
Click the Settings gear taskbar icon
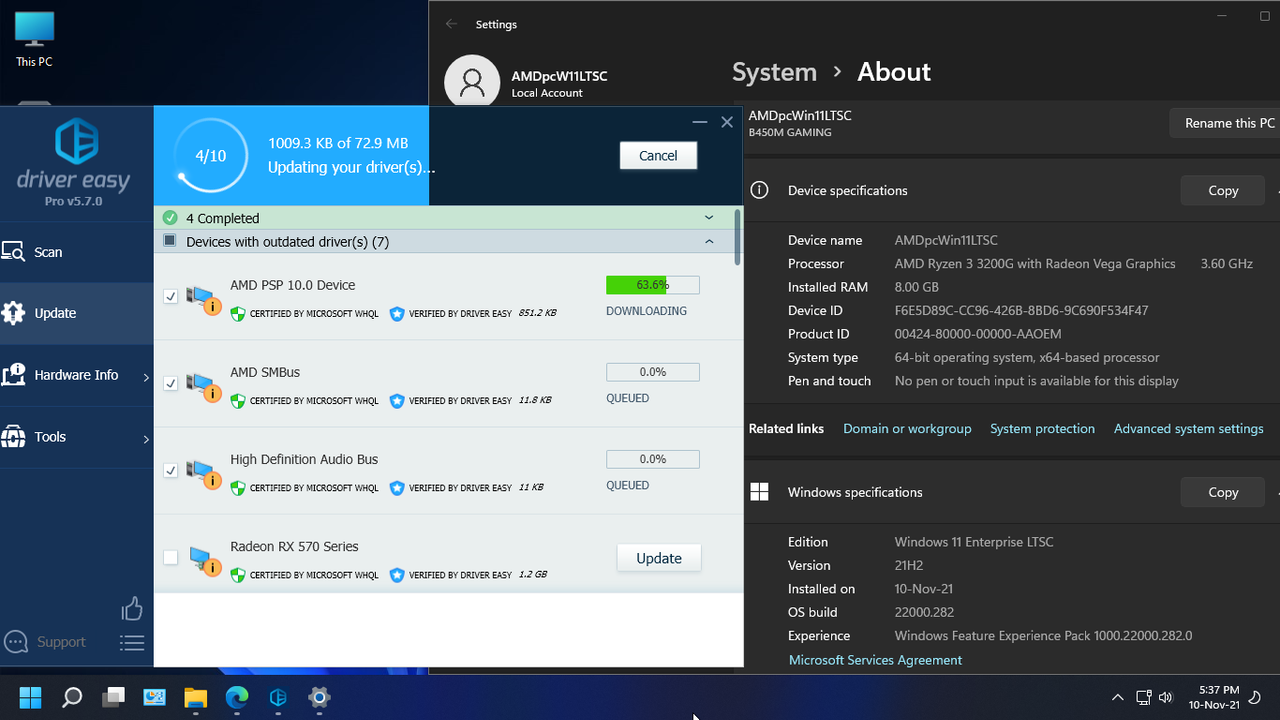(319, 697)
